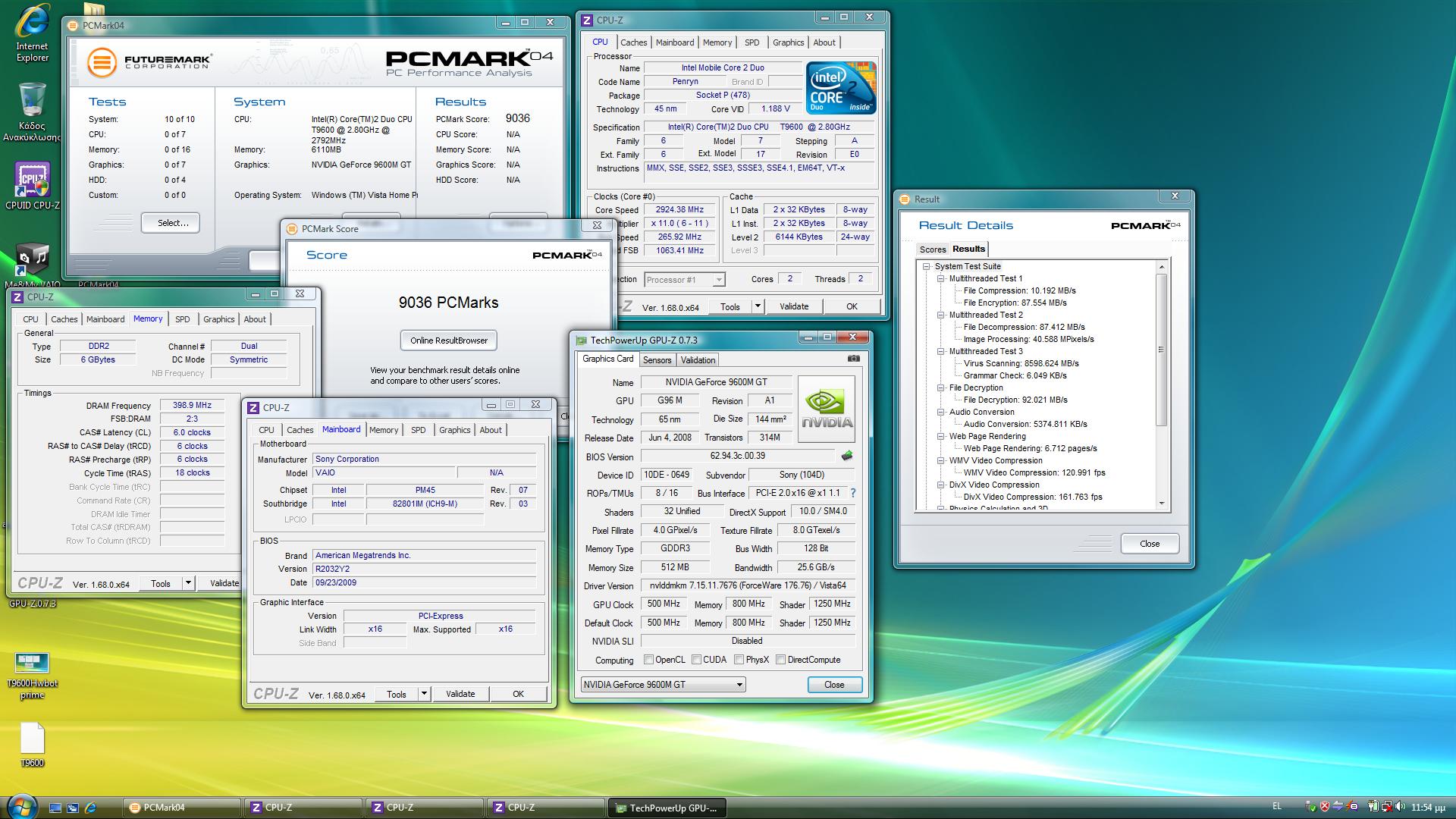Screen dimensions: 1456x819
Task: Click the Close button in GPU-Z
Action: (x=834, y=685)
